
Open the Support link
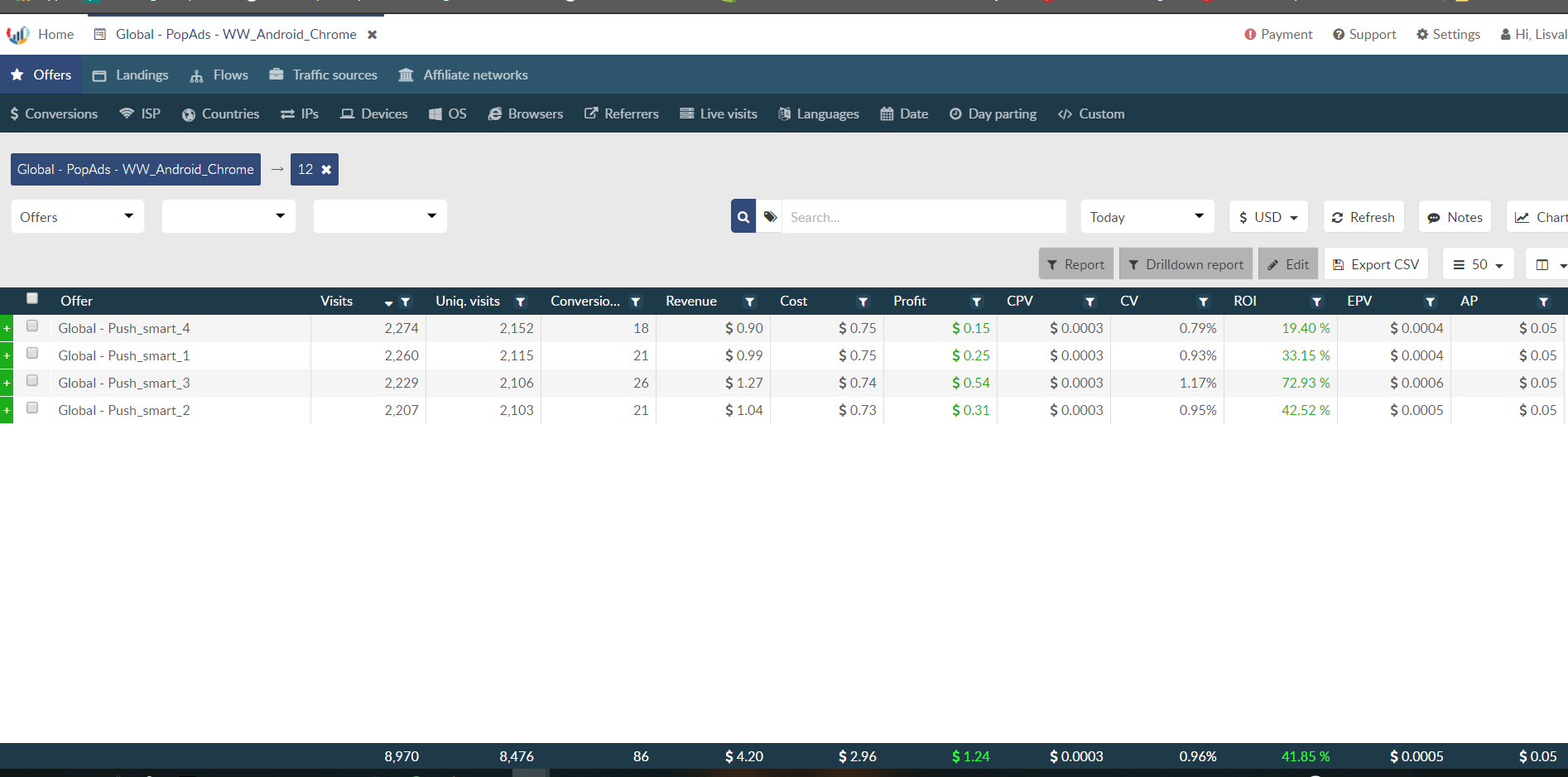point(1364,35)
